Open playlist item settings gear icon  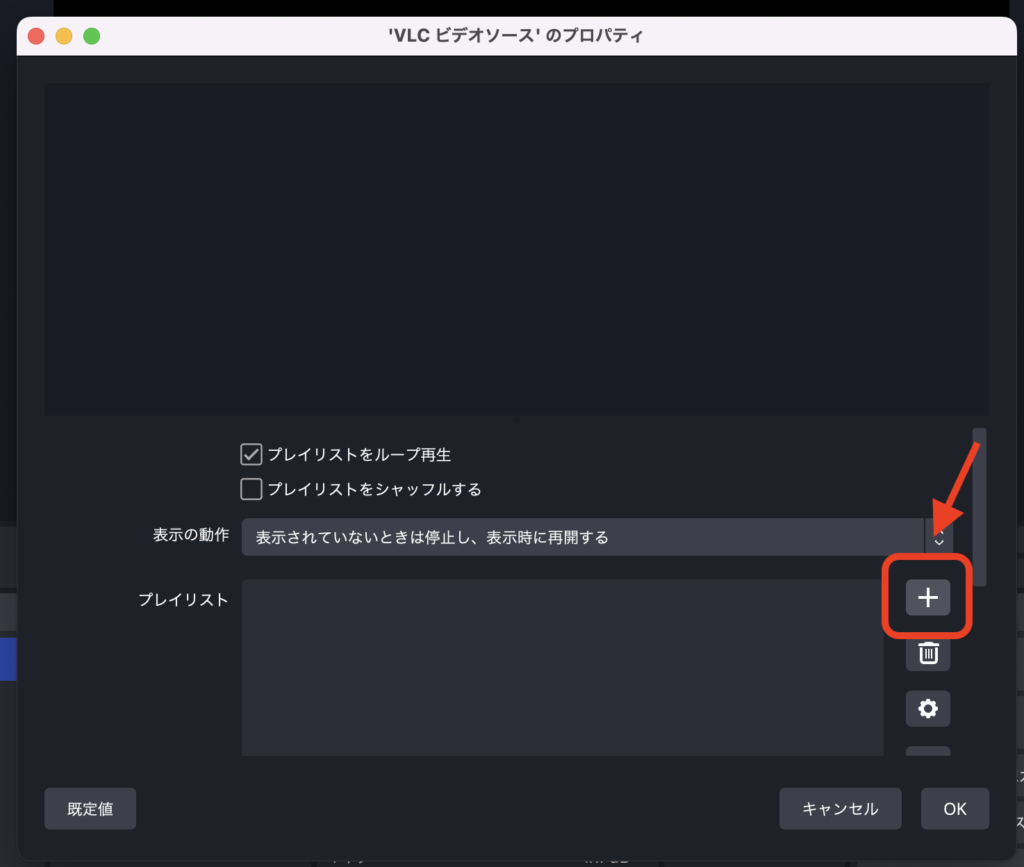[927, 708]
